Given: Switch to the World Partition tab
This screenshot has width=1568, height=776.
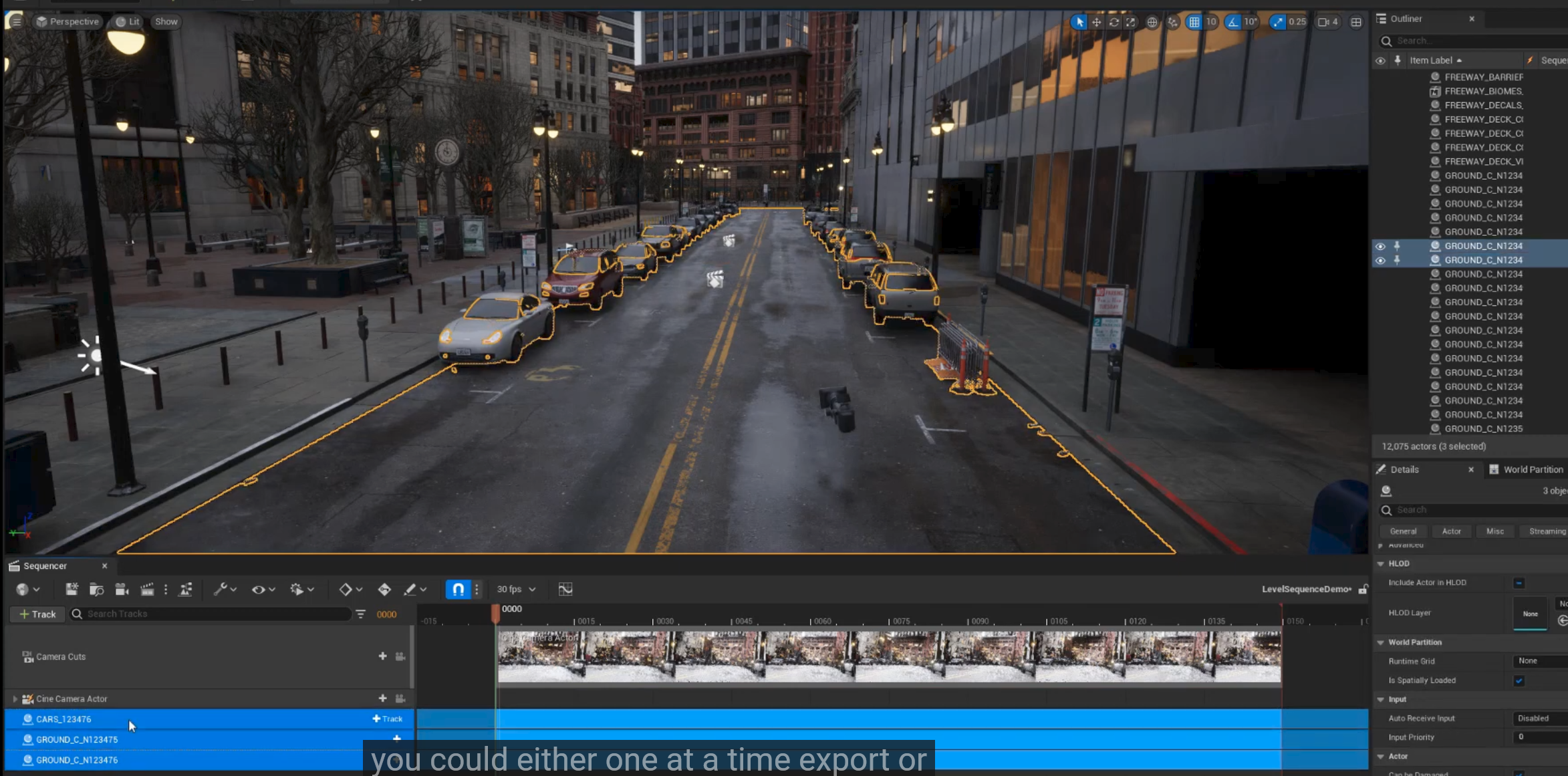Looking at the screenshot, I should tap(1532, 469).
